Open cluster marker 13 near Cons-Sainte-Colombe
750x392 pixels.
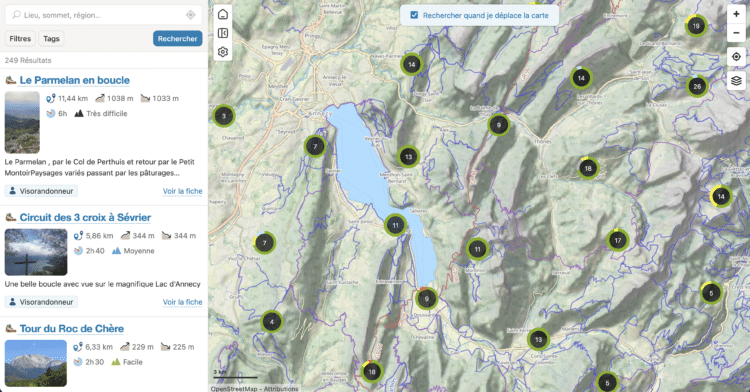538,339
